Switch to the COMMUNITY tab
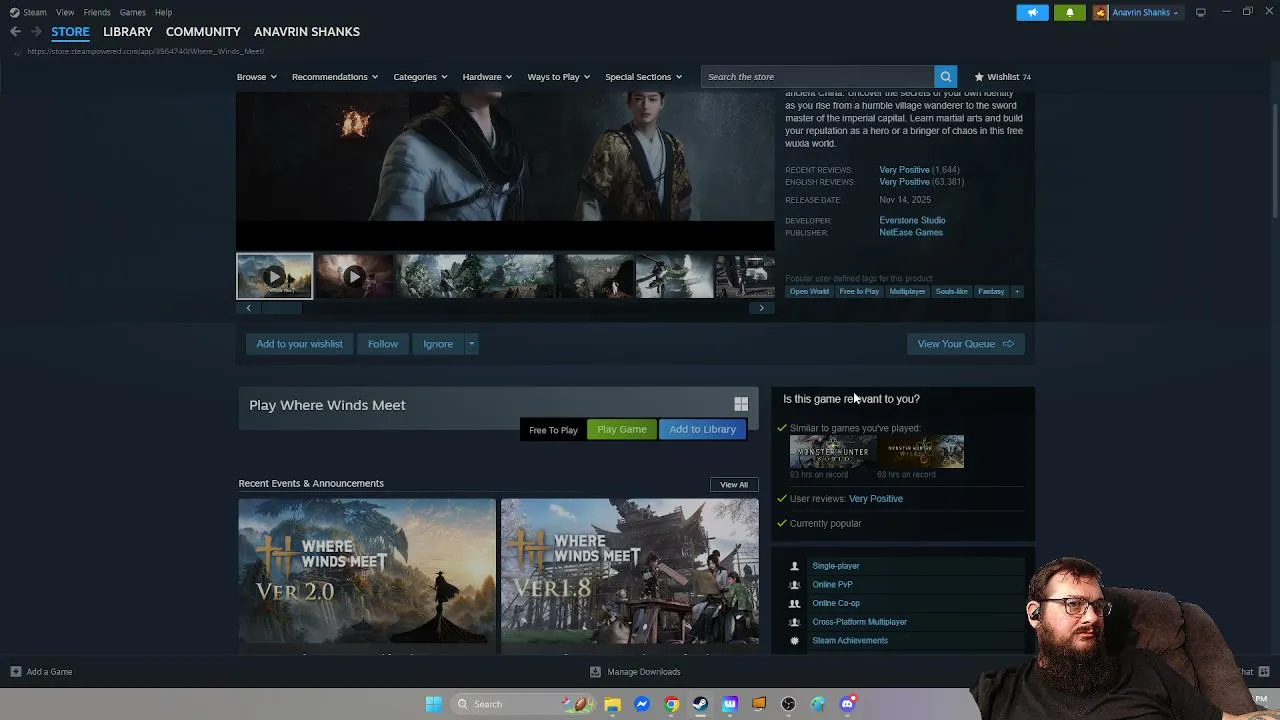Image resolution: width=1280 pixels, height=720 pixels. (203, 32)
